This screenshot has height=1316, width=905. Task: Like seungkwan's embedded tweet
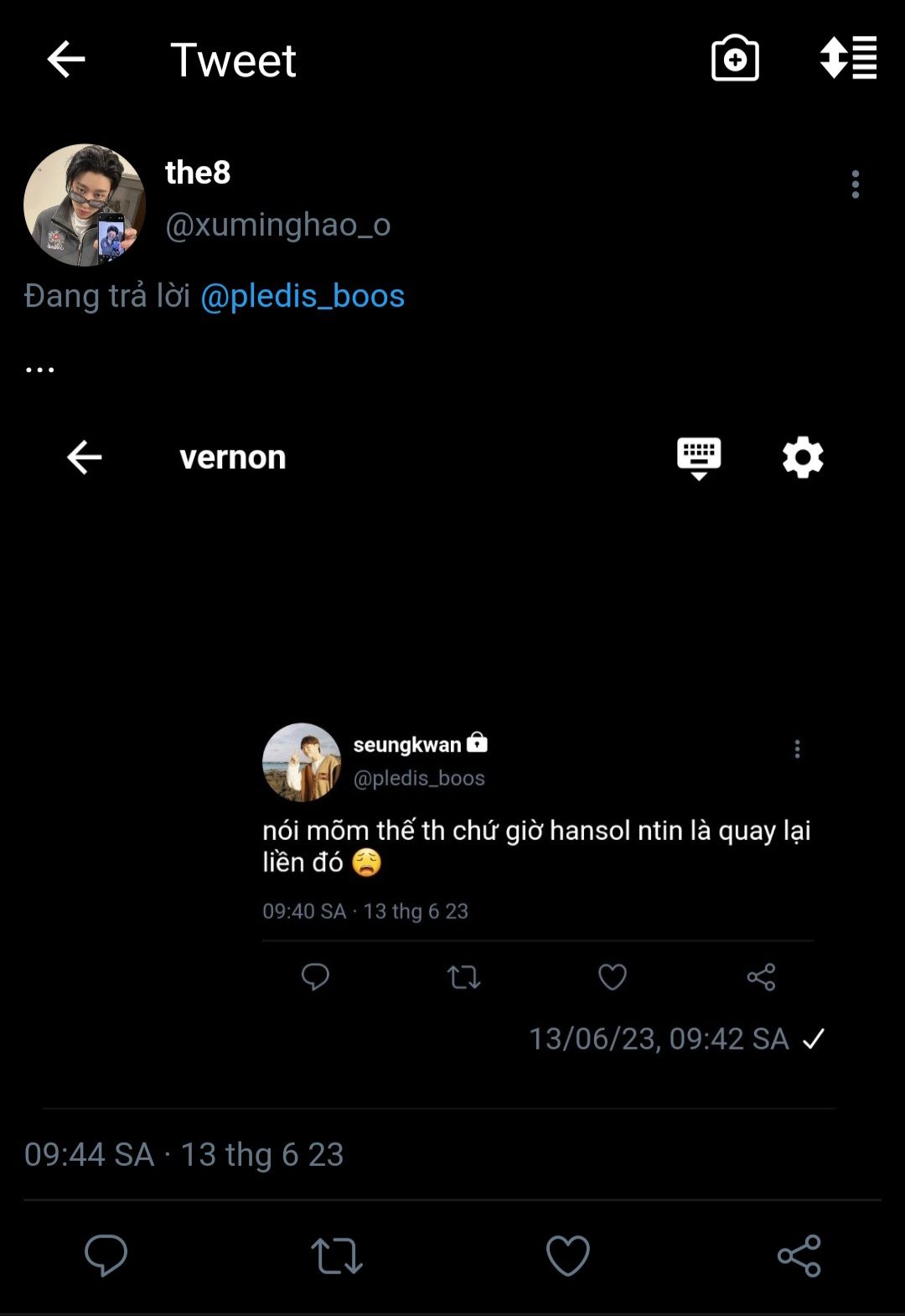[x=612, y=977]
